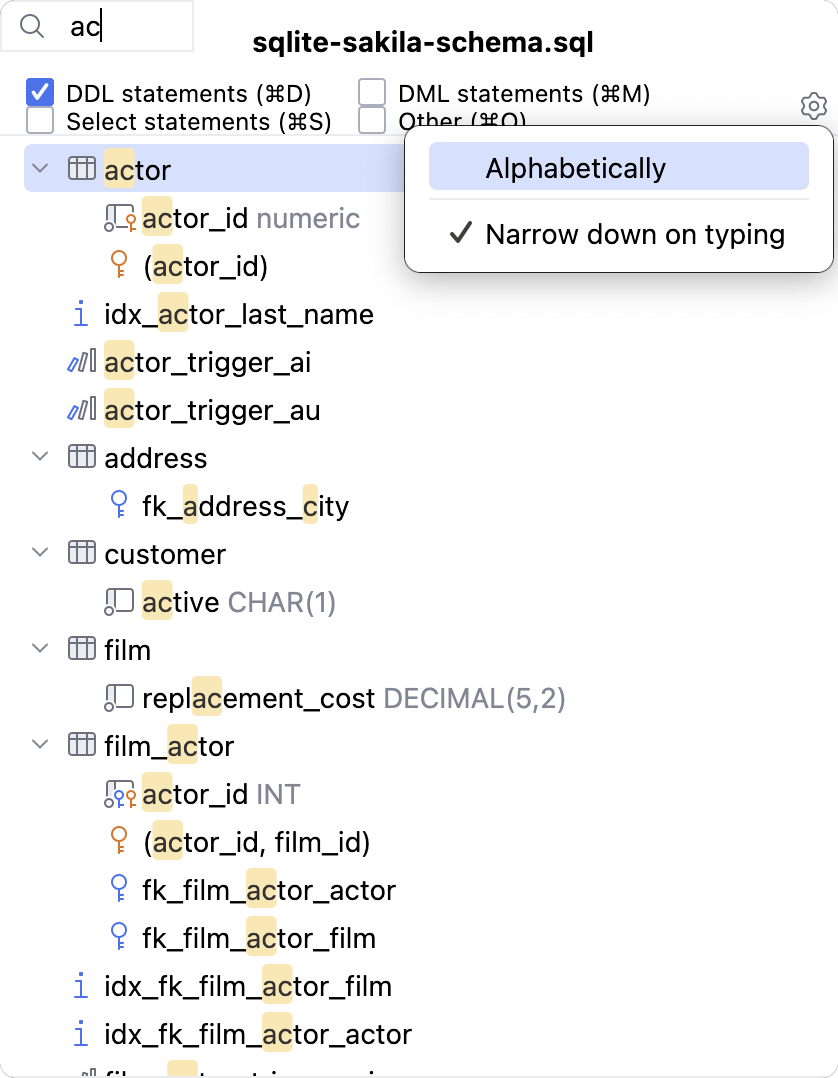Viewport: 838px width, 1078px height.
Task: Collapse the customer table node
Action: (38, 553)
